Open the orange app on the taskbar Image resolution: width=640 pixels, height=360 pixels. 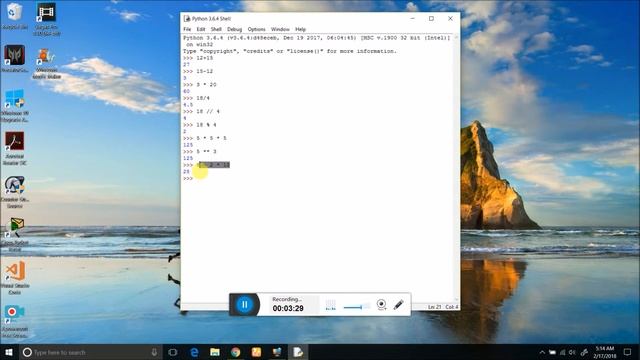click(256, 352)
